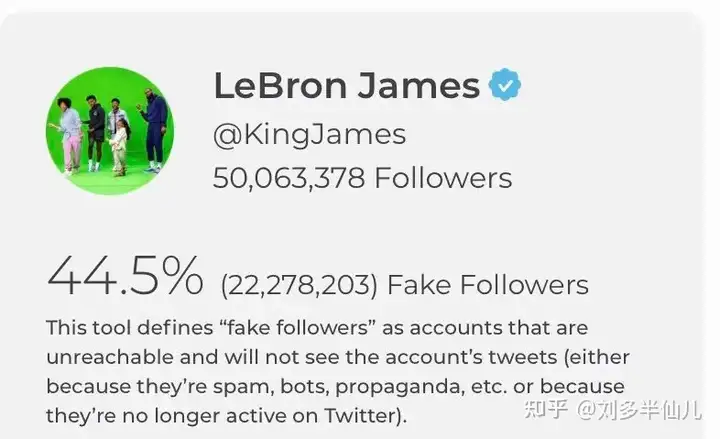The height and width of the screenshot is (439, 720).
Task: Click the @刘多半仙儿 watermark username
Action: tap(639, 410)
